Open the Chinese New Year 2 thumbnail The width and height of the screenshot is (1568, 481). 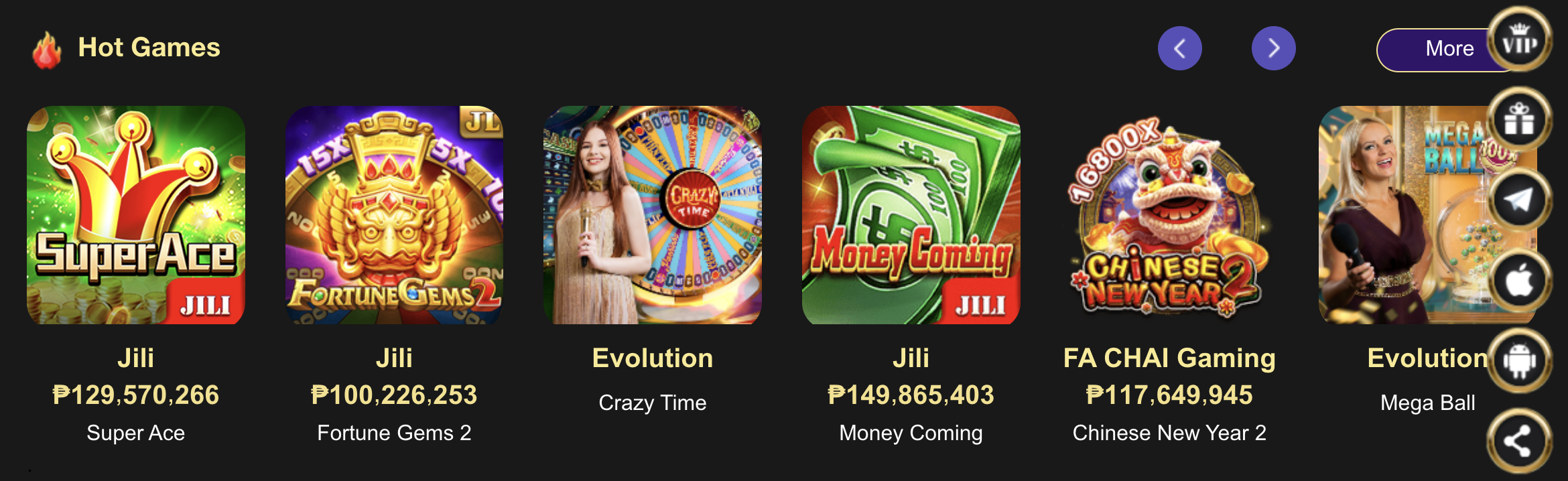click(x=1169, y=215)
